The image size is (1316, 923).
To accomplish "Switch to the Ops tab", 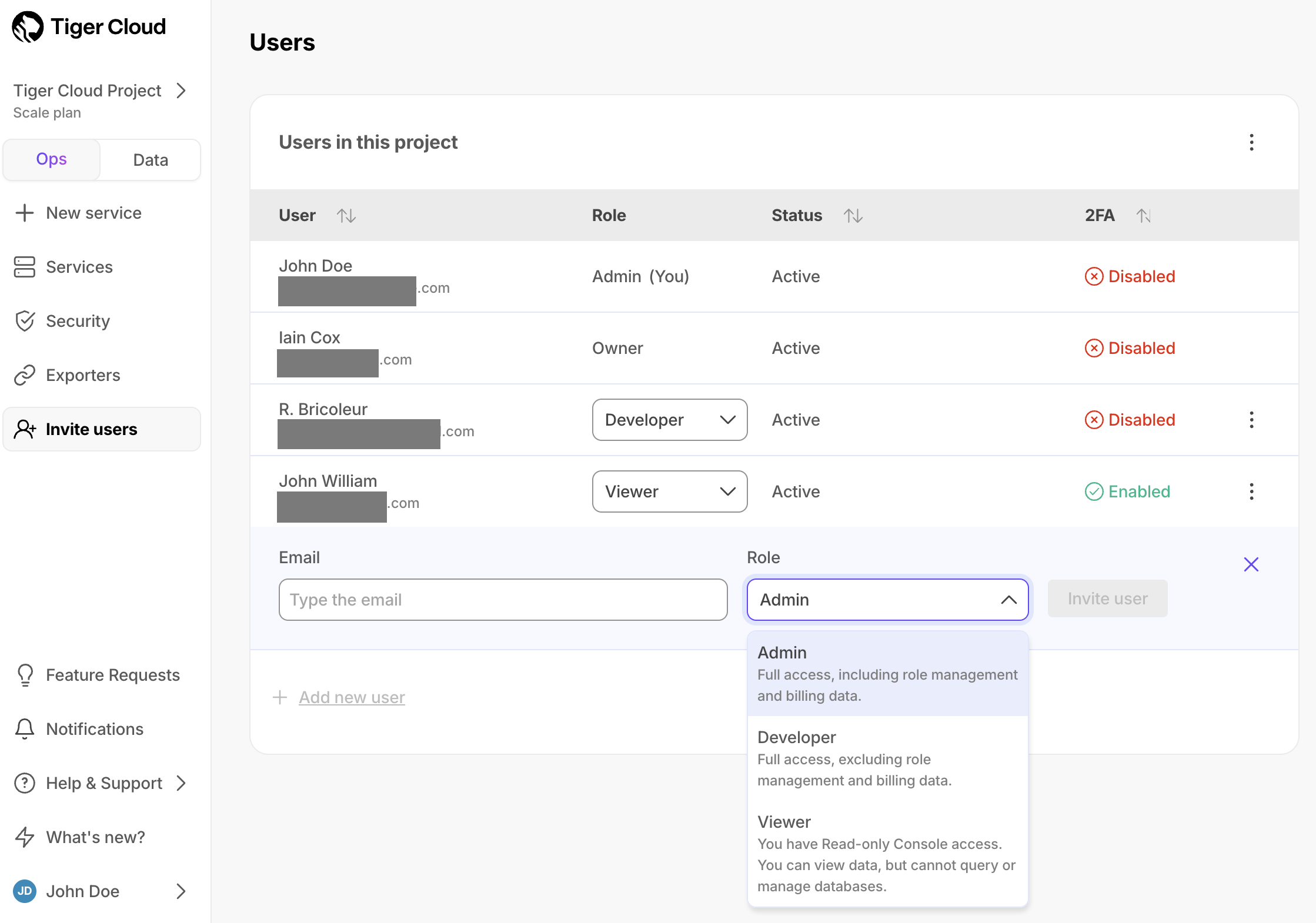I will [x=52, y=159].
